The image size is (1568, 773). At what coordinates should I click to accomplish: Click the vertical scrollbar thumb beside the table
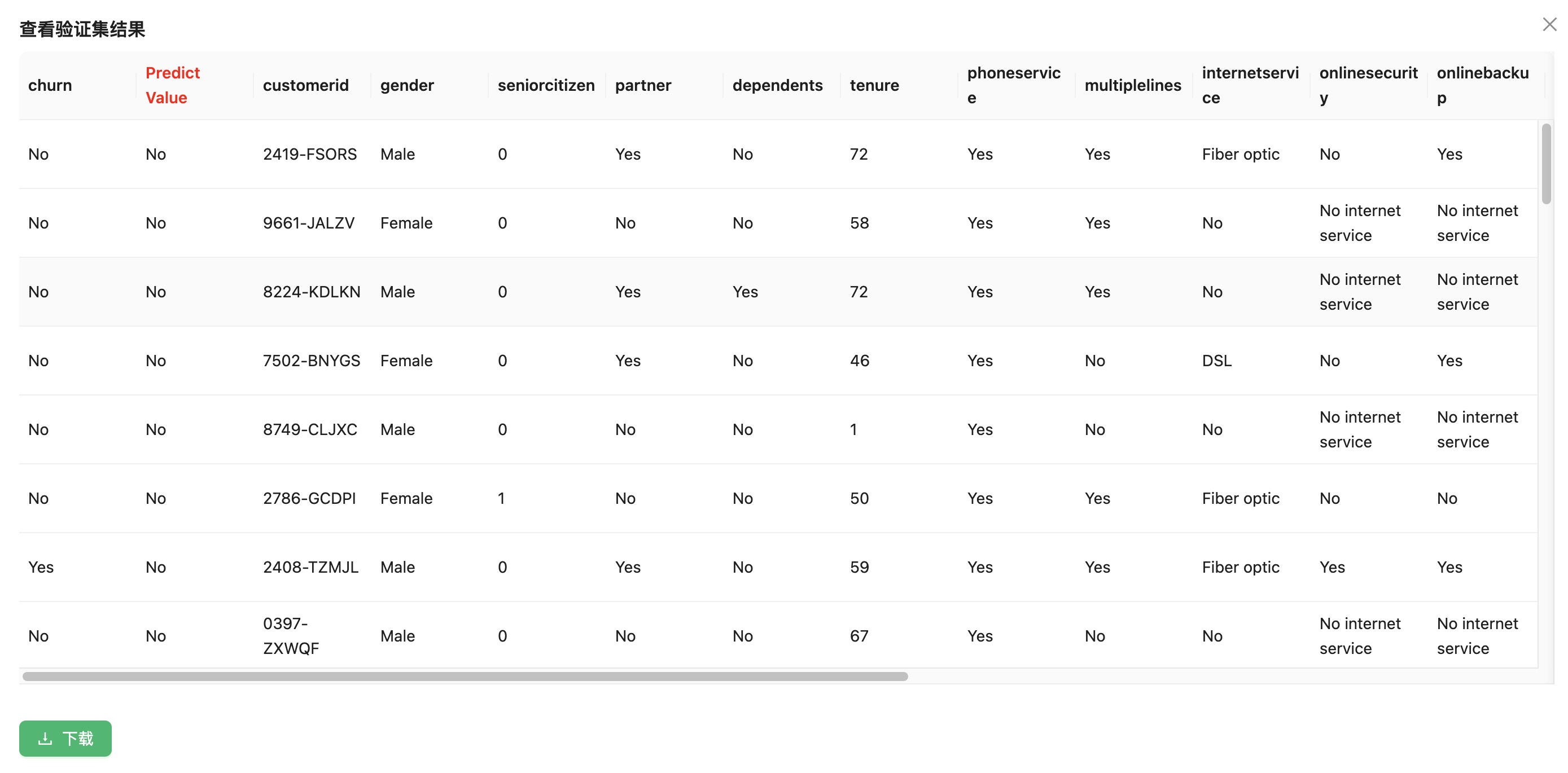(x=1546, y=163)
